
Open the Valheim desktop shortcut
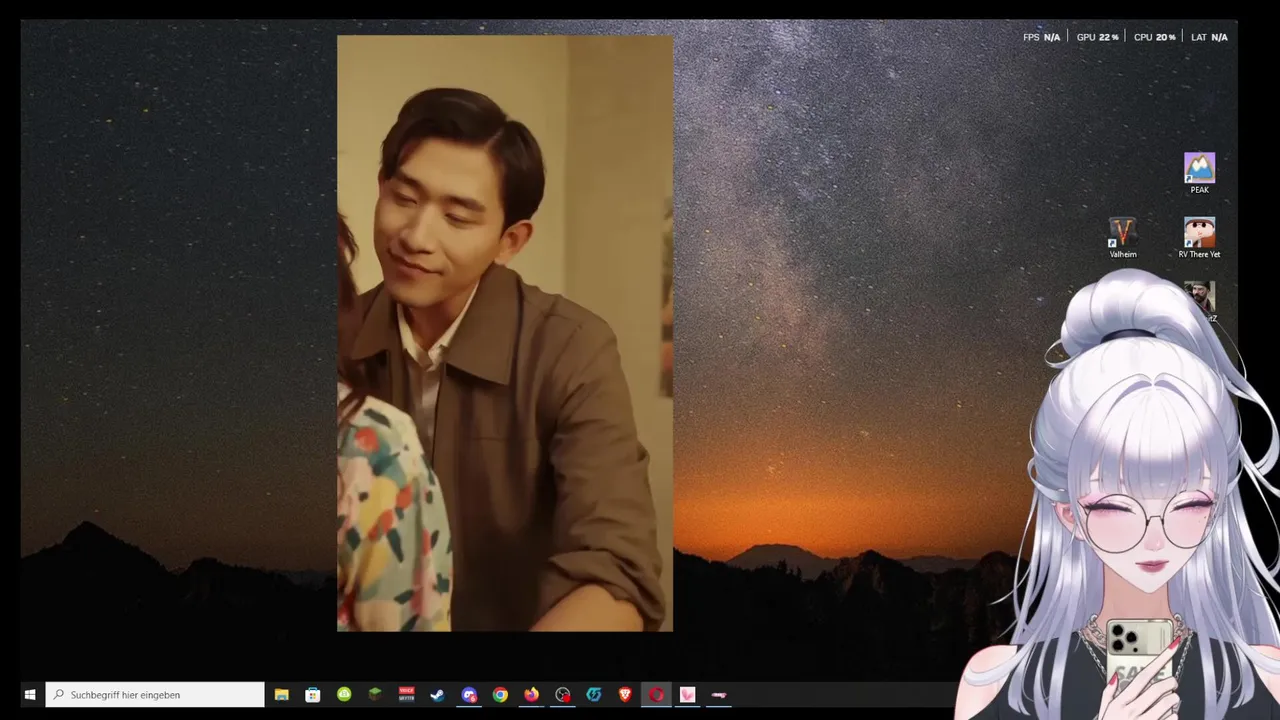click(x=1123, y=238)
